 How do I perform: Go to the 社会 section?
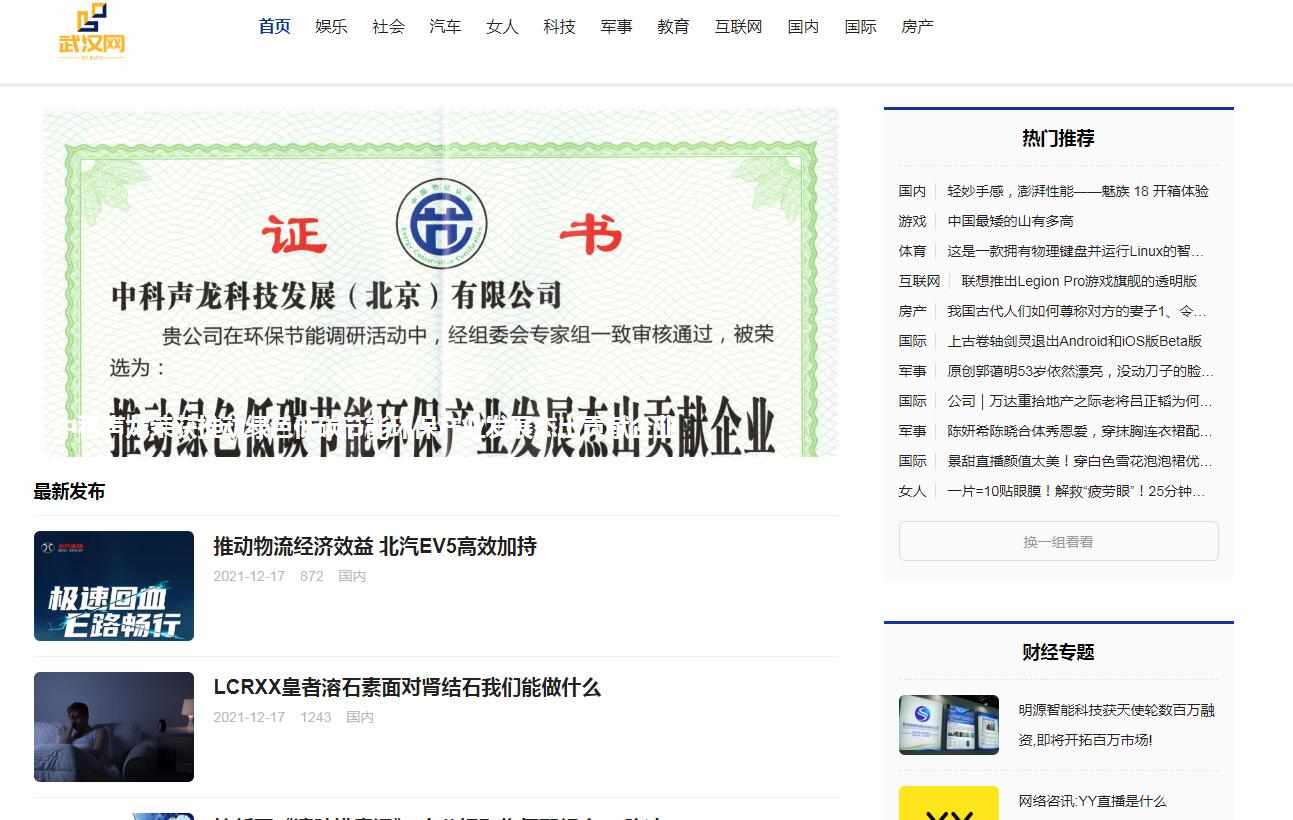[388, 27]
